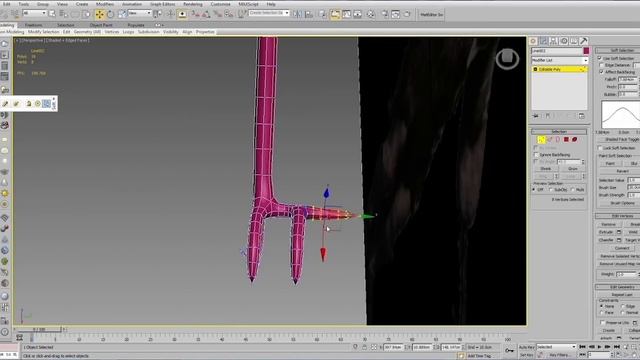Toggle Lock Soft Selection checkbox
The width and height of the screenshot is (640, 360).
(600, 148)
